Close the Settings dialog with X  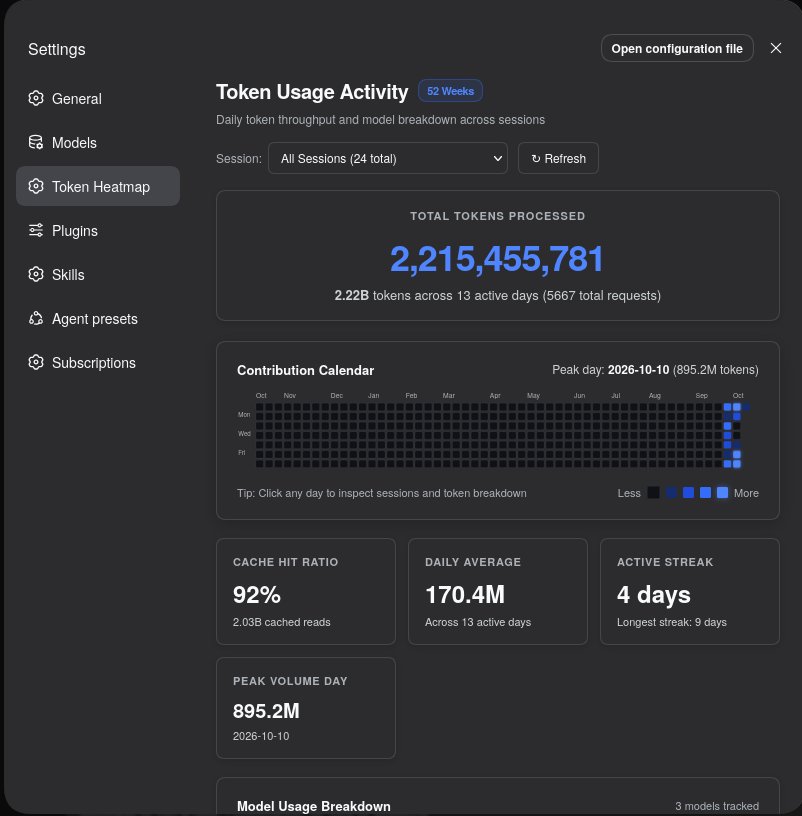775,48
